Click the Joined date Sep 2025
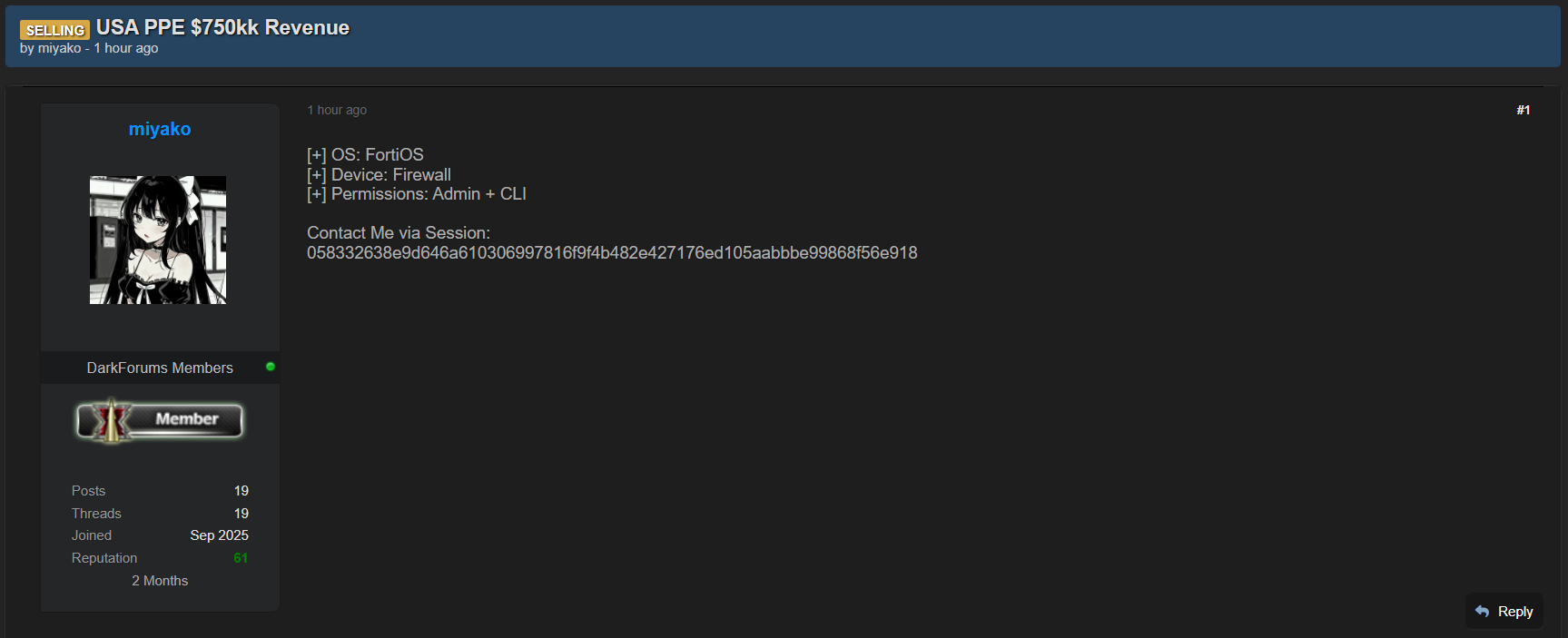Viewport: 1568px width, 638px height. coord(219,535)
